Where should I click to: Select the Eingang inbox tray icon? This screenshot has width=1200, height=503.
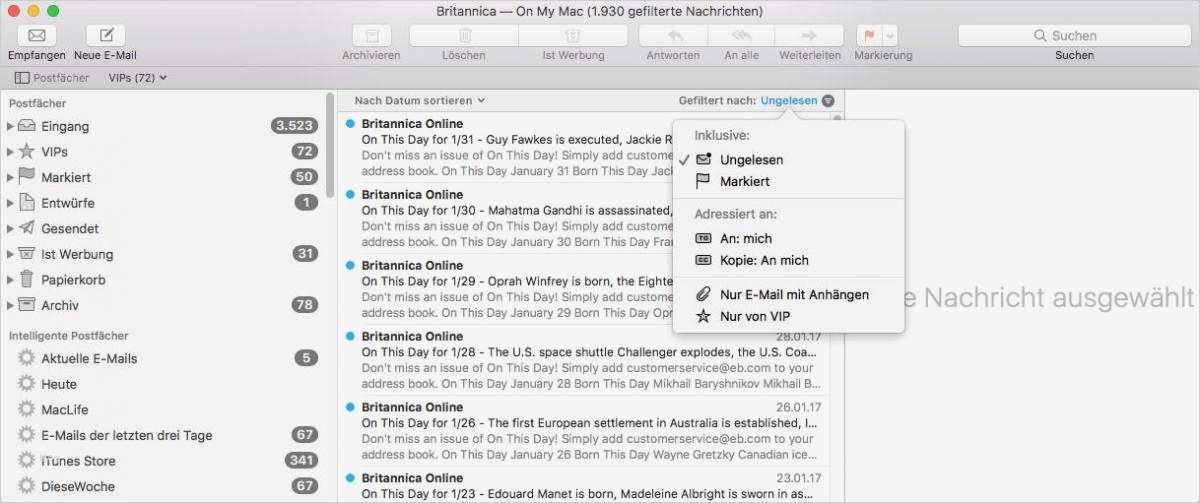[26, 126]
